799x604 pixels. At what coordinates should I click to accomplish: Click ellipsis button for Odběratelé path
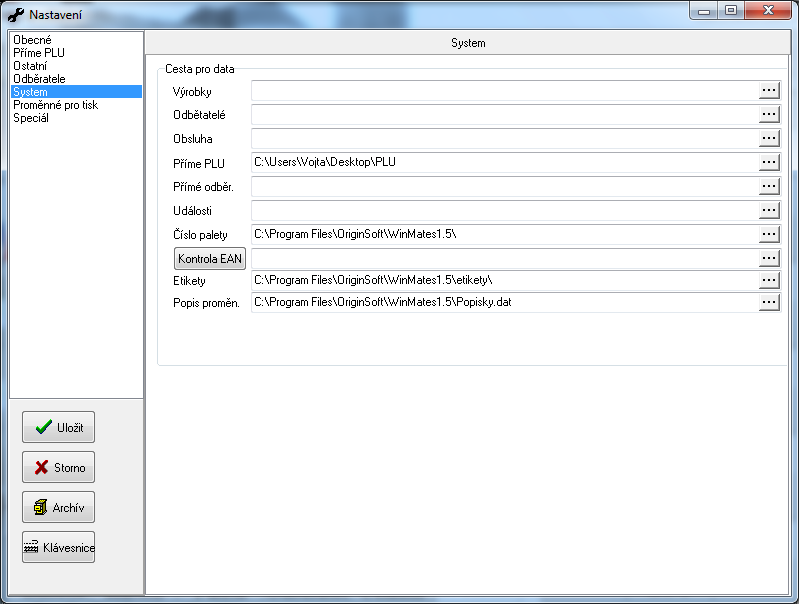pos(768,115)
